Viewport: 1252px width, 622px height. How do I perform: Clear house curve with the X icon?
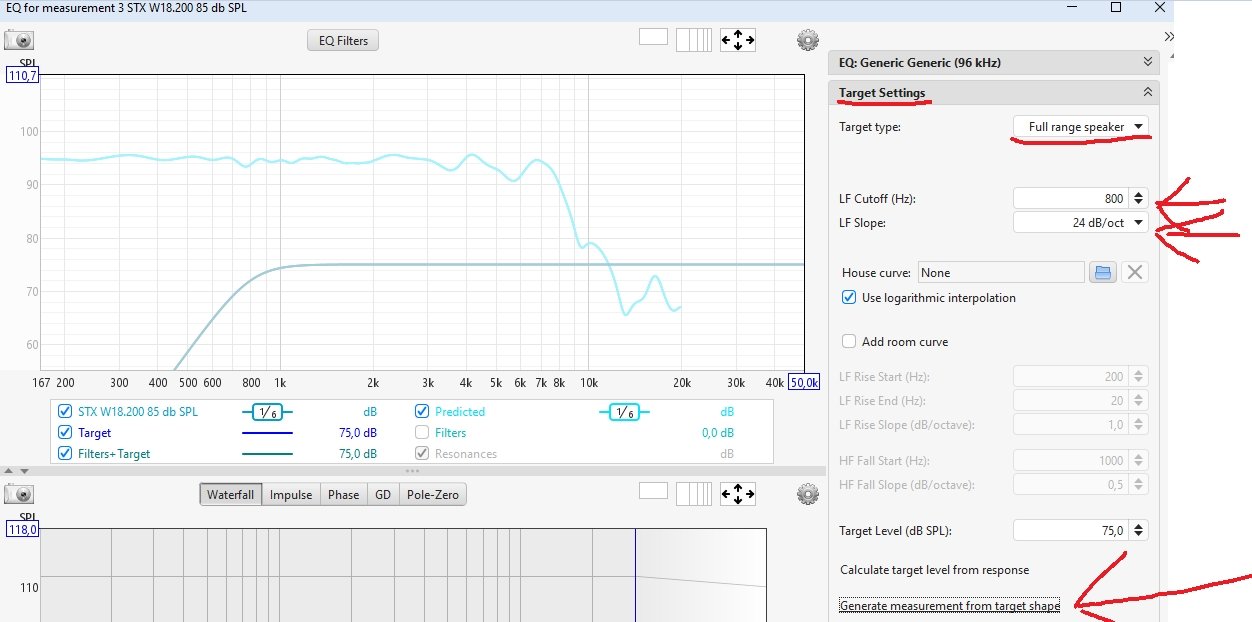(1133, 272)
